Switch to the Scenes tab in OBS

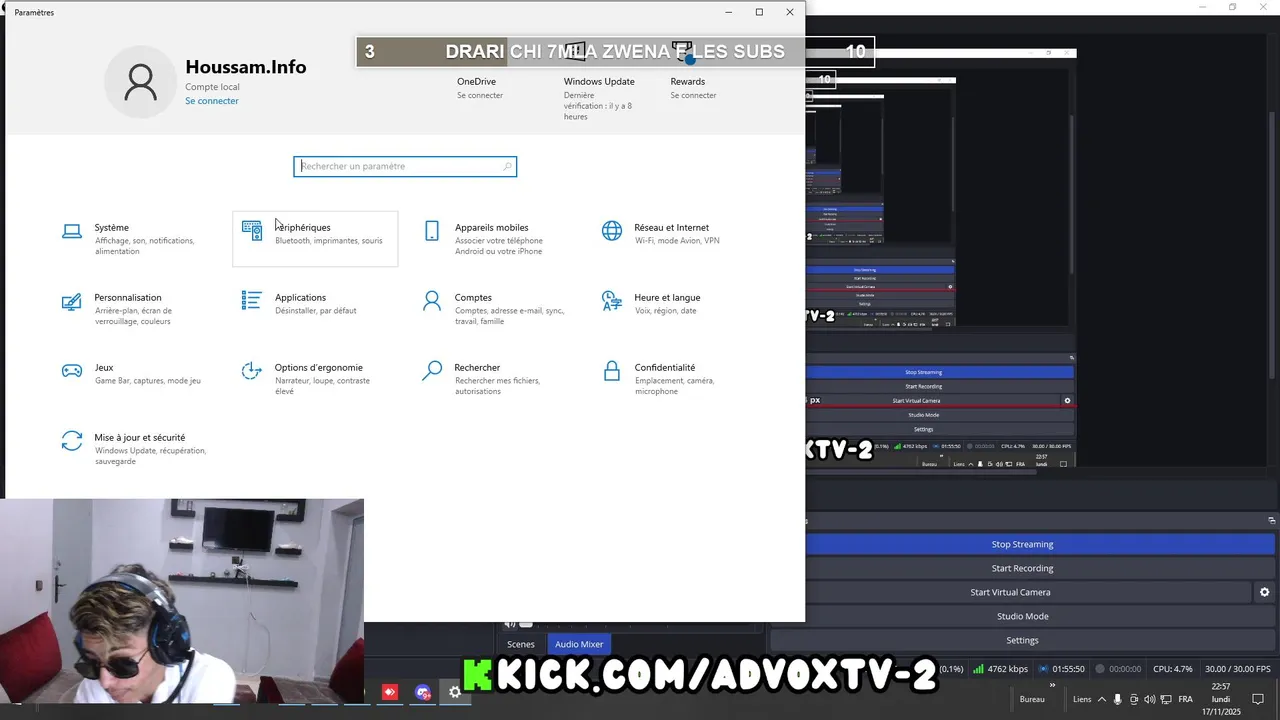pos(521,644)
